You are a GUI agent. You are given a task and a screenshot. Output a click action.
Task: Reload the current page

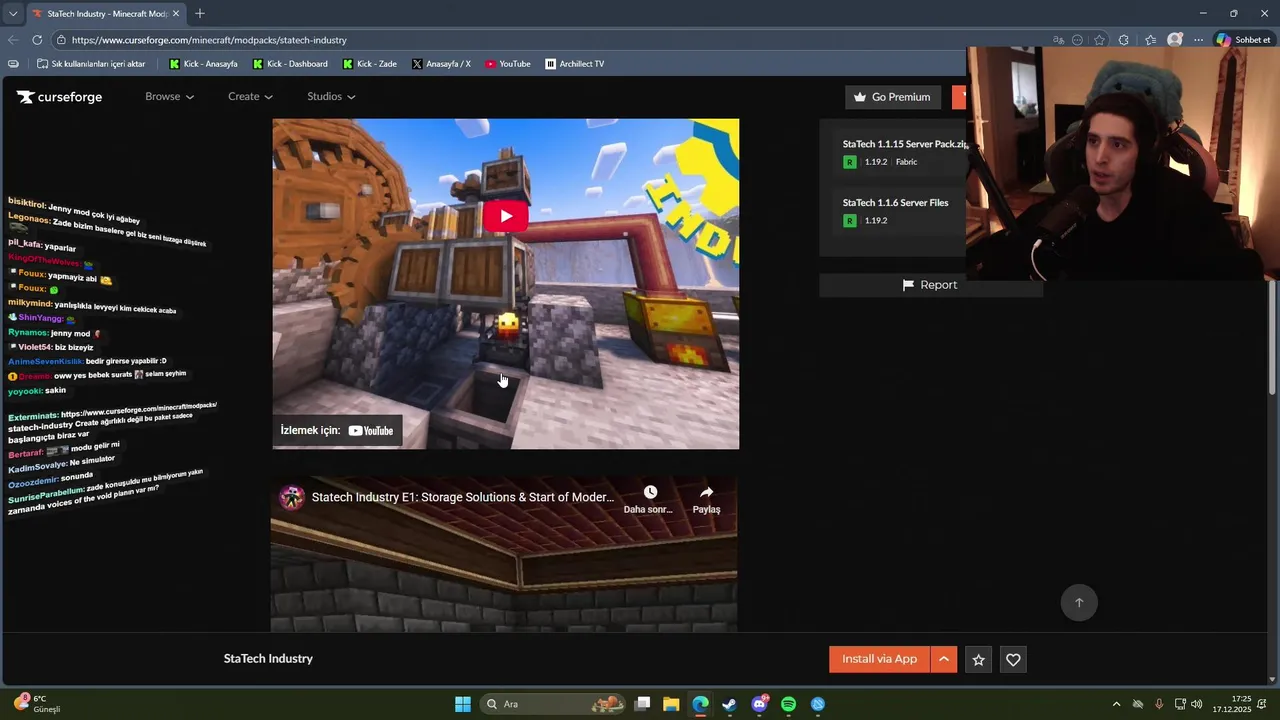click(37, 40)
